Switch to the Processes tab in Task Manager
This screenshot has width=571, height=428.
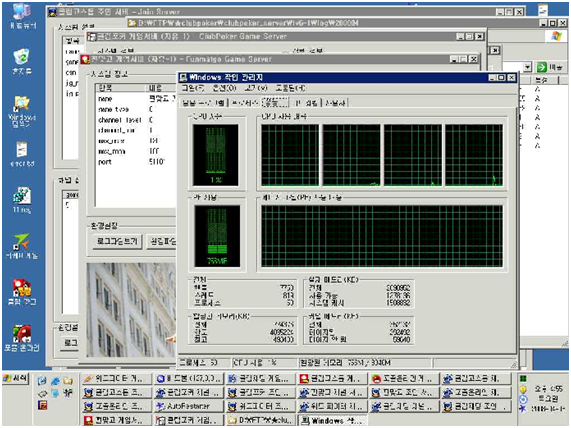tap(245, 103)
